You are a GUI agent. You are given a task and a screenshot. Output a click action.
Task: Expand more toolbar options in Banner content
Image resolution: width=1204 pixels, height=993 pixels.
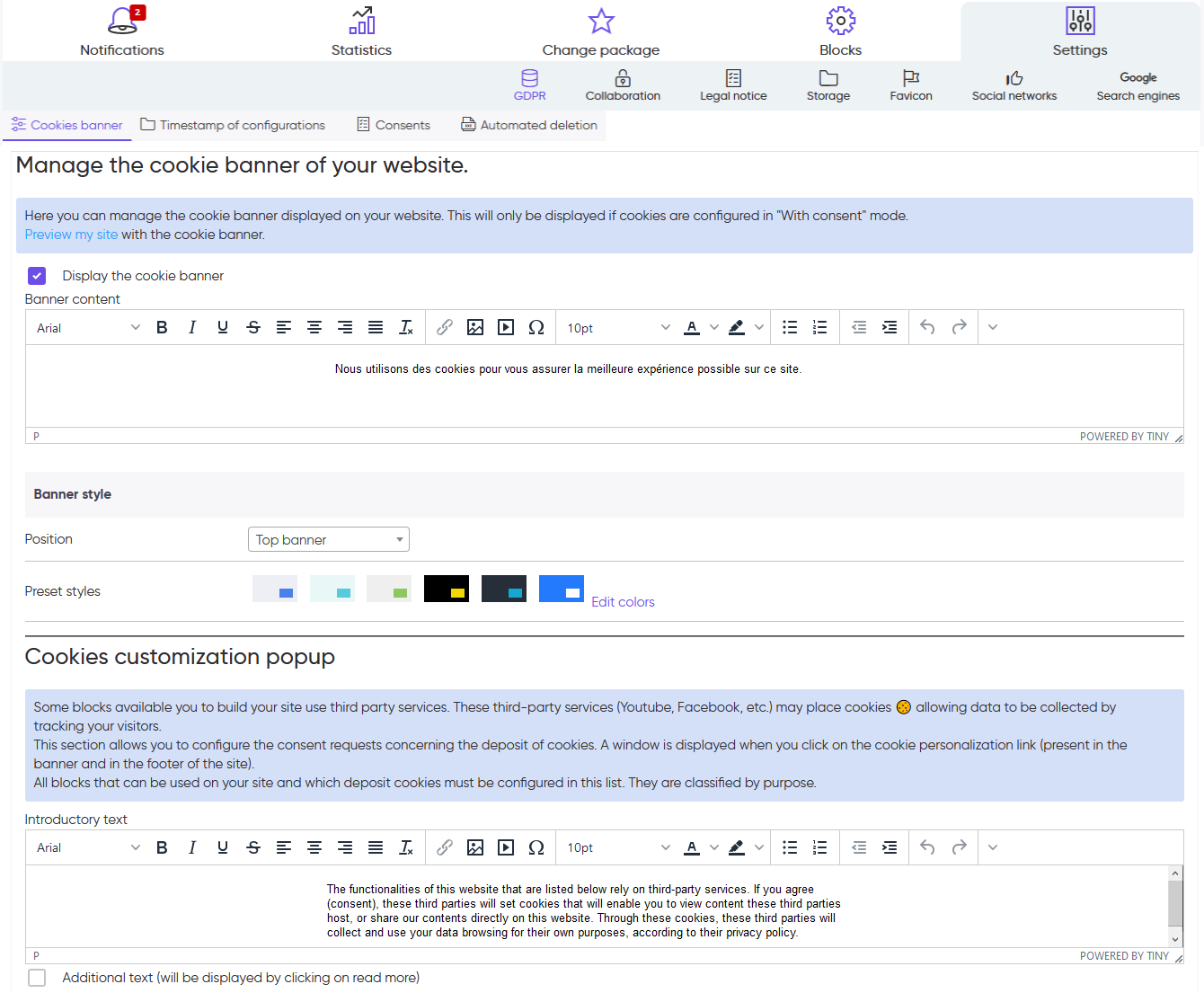[993, 327]
